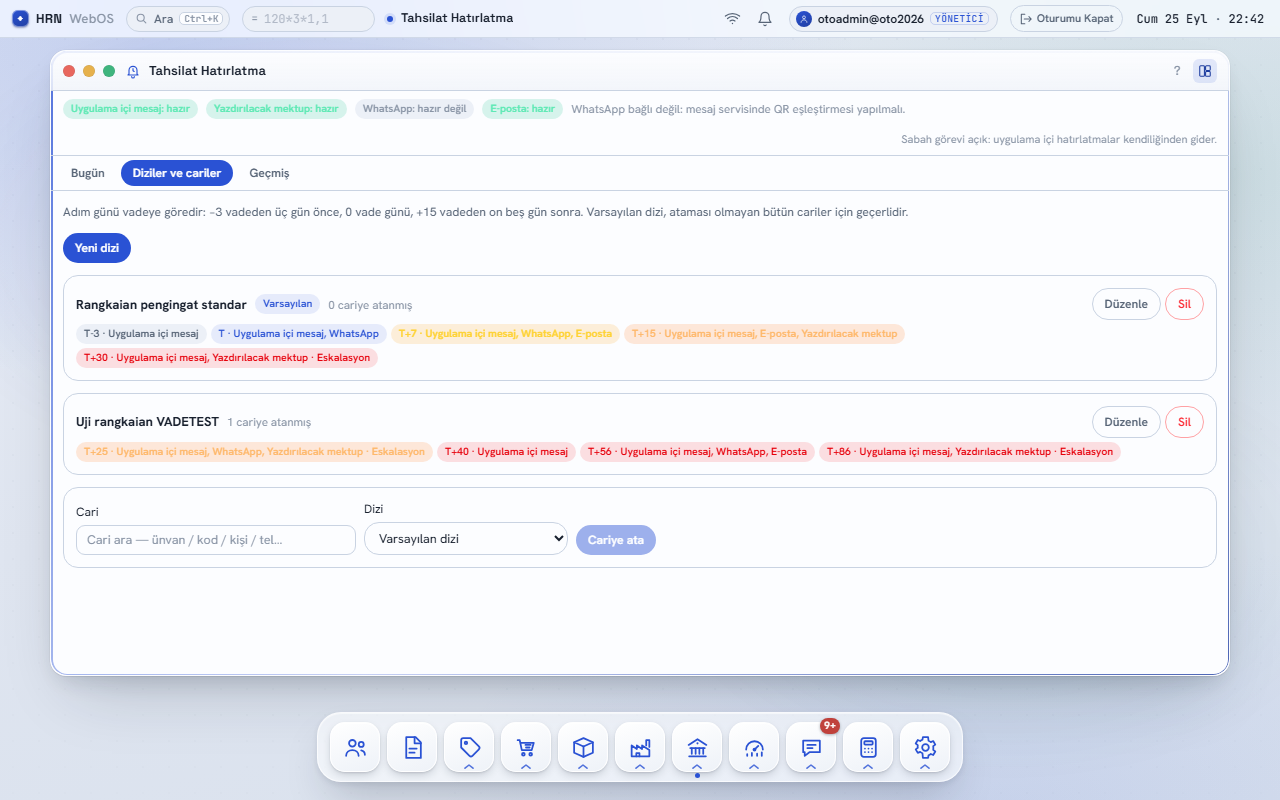Screen dimensions: 1280x800
Task: Click the help question mark icon
Action: [x=1177, y=71]
